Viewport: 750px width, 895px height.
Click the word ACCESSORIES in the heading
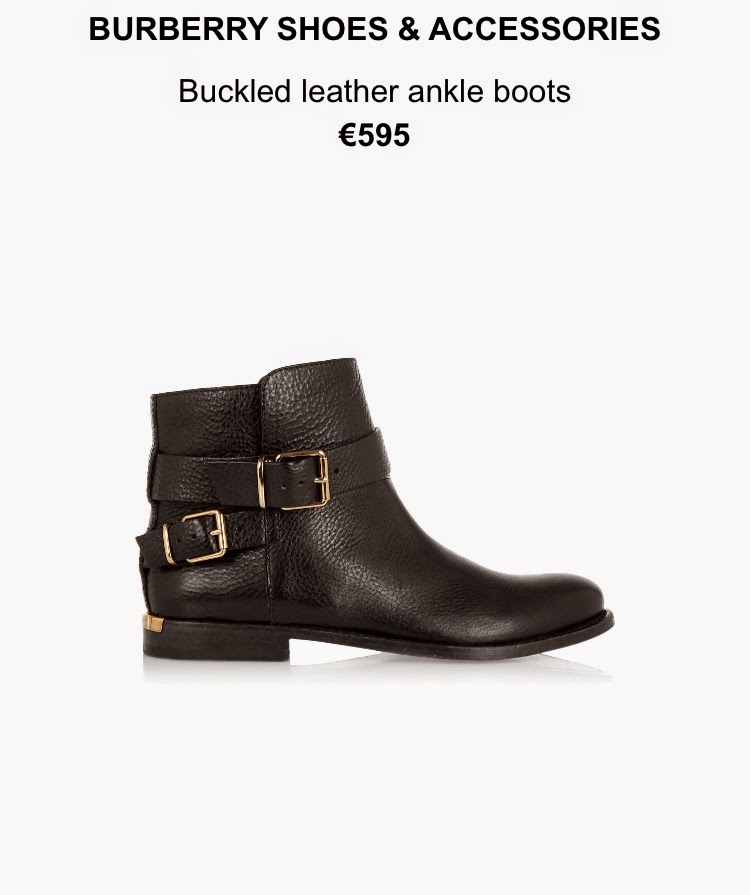(545, 29)
